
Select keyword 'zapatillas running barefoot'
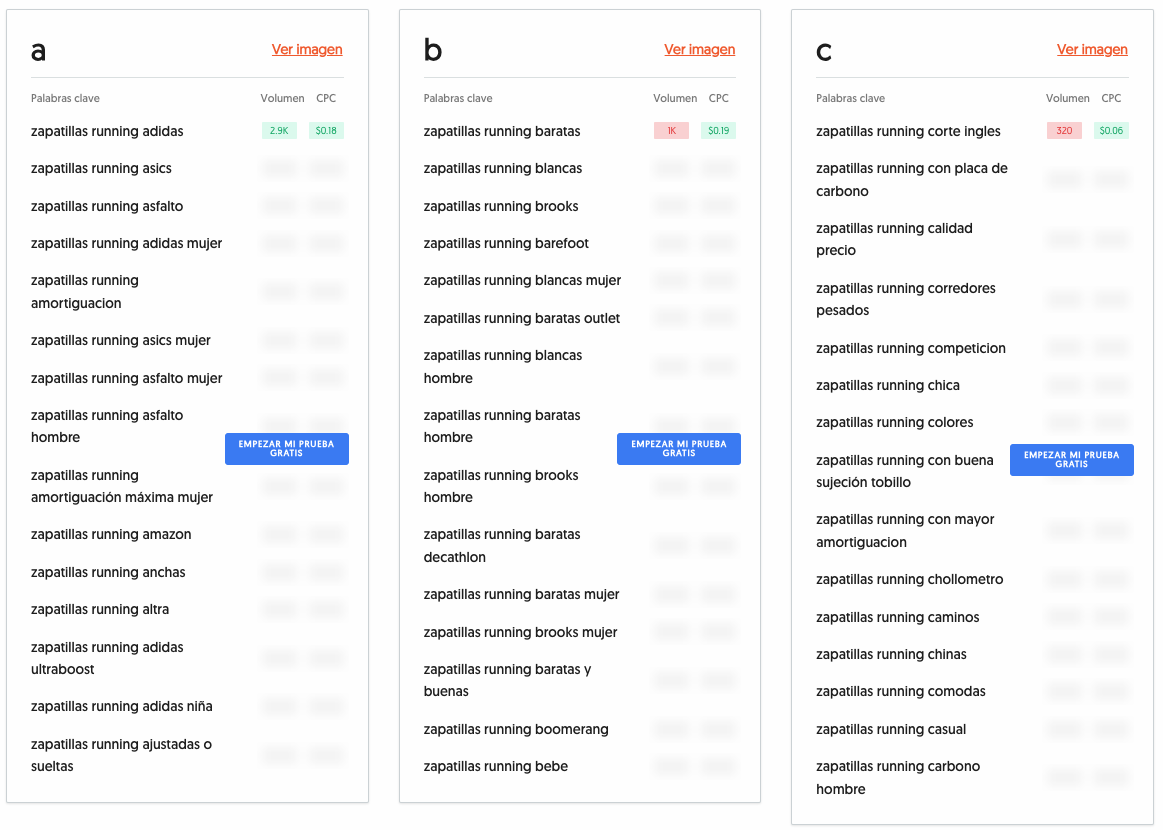tap(506, 243)
